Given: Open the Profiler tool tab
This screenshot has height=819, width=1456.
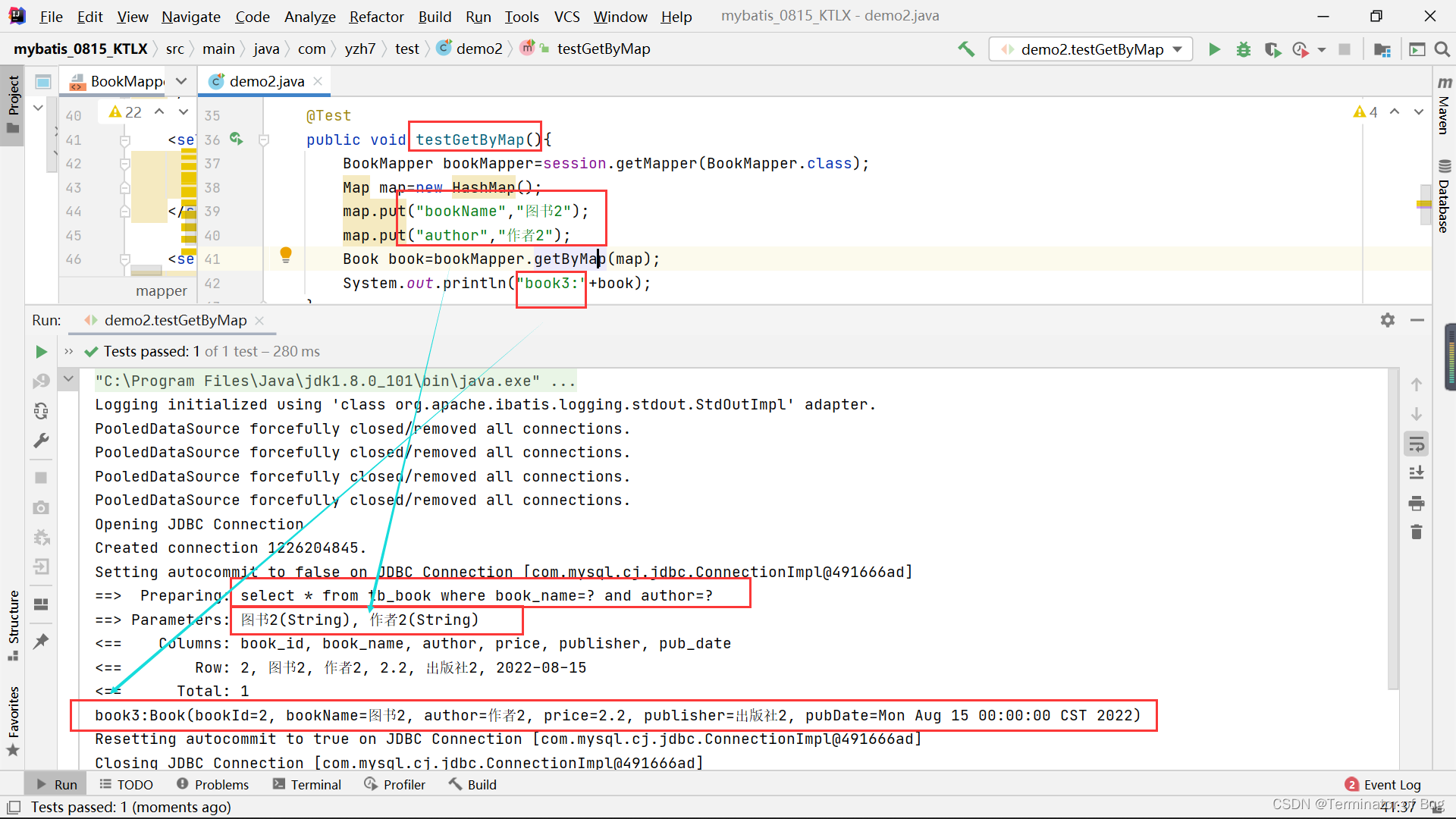Looking at the screenshot, I should pos(394,784).
